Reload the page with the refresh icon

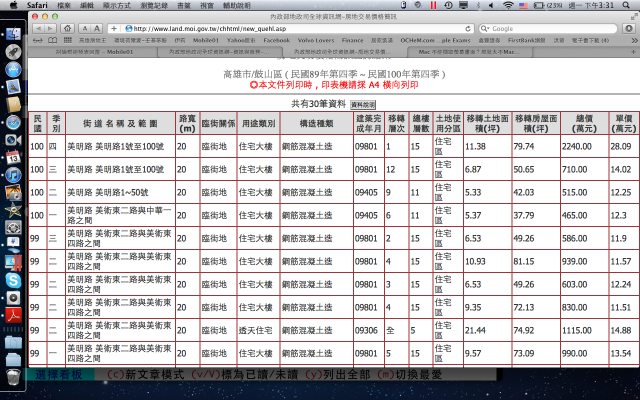[468, 29]
